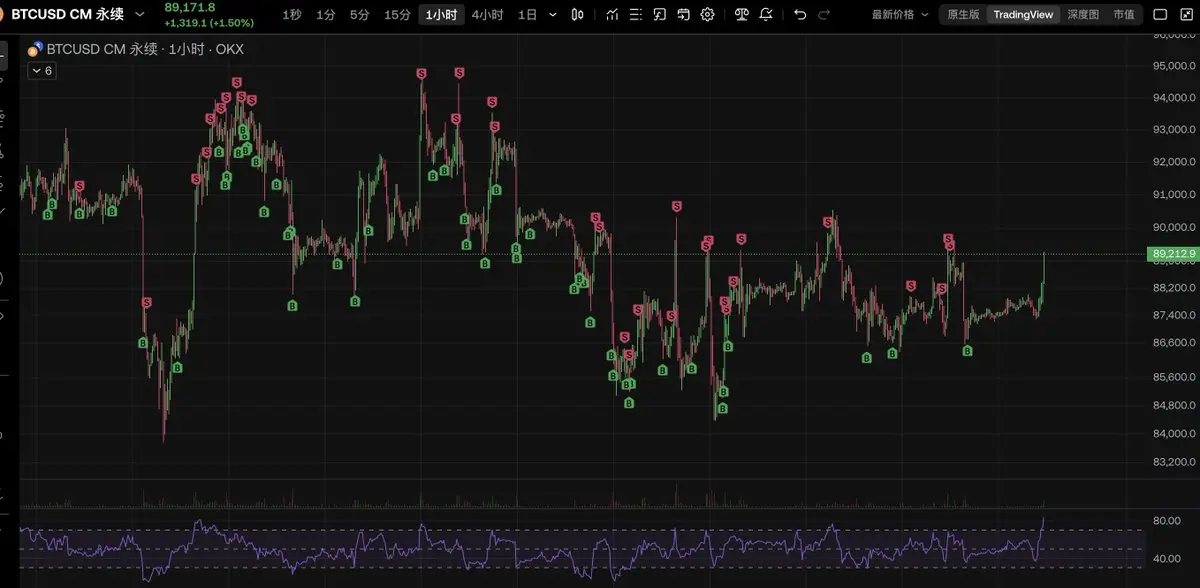
Task: Switch to TradingView chart view
Action: (1023, 15)
